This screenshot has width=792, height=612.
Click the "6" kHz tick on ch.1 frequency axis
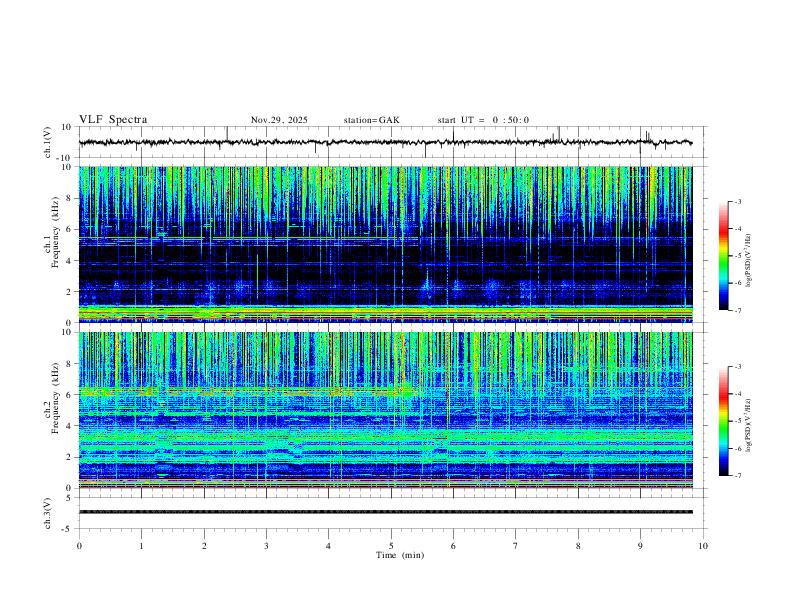[x=69, y=229]
